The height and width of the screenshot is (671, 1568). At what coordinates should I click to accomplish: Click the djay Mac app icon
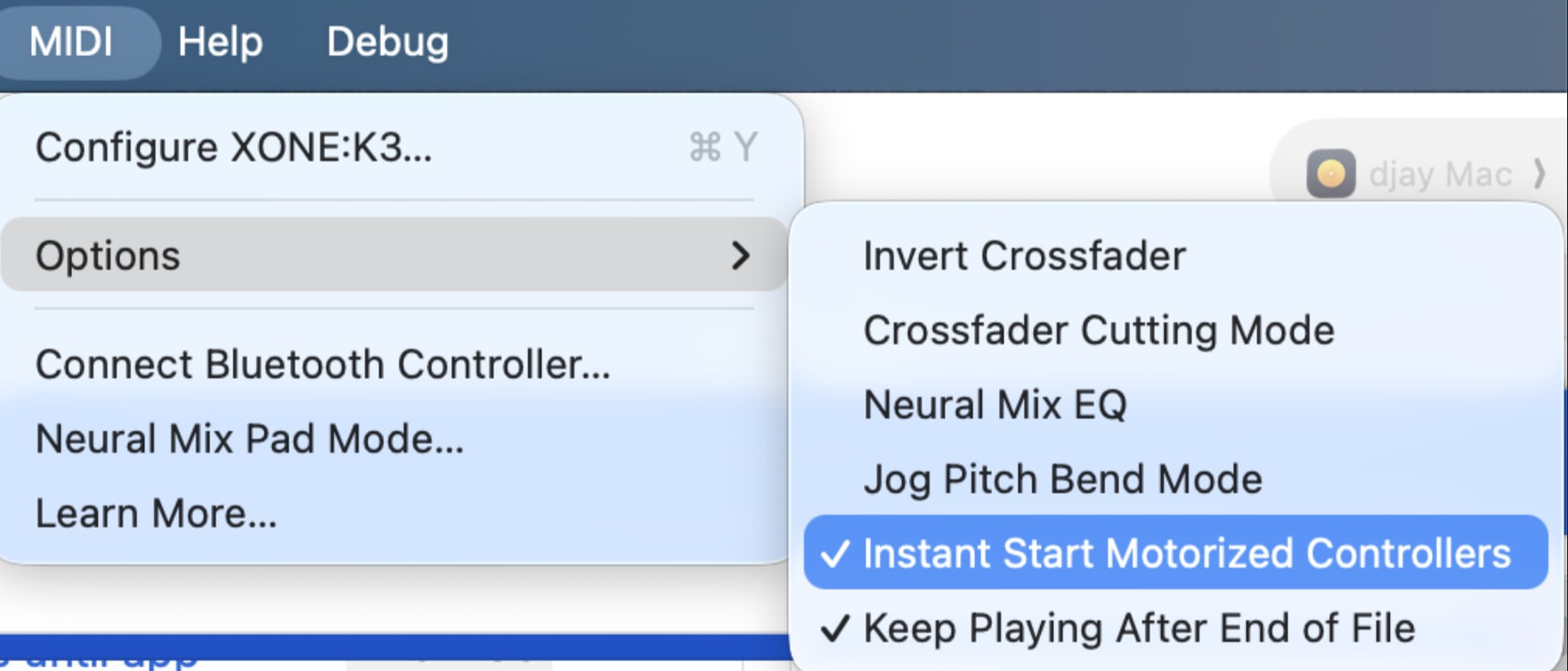1330,174
